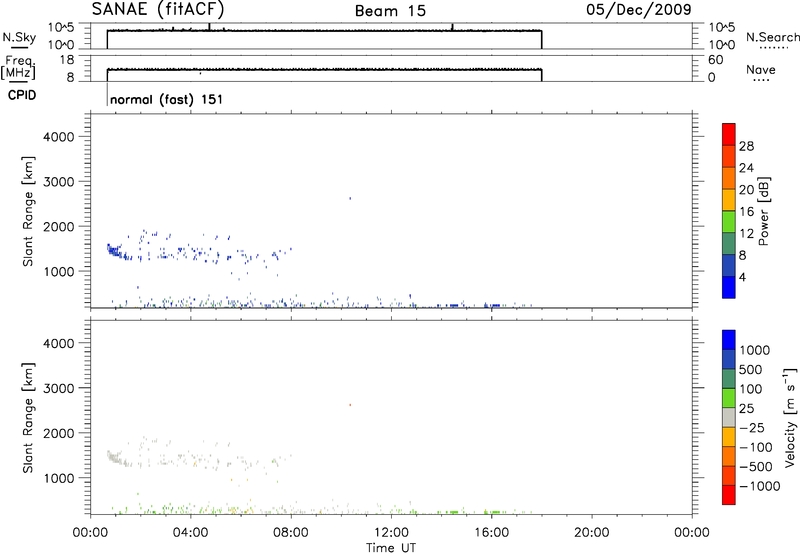Screen dimensions: 800x554
Task: Click the Beam 15 heading
Action: 390,11
